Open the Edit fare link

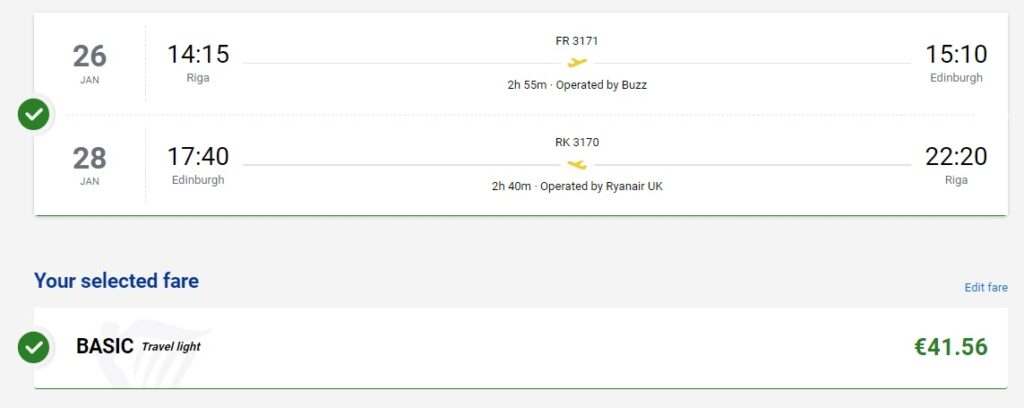pyautogui.click(x=986, y=287)
